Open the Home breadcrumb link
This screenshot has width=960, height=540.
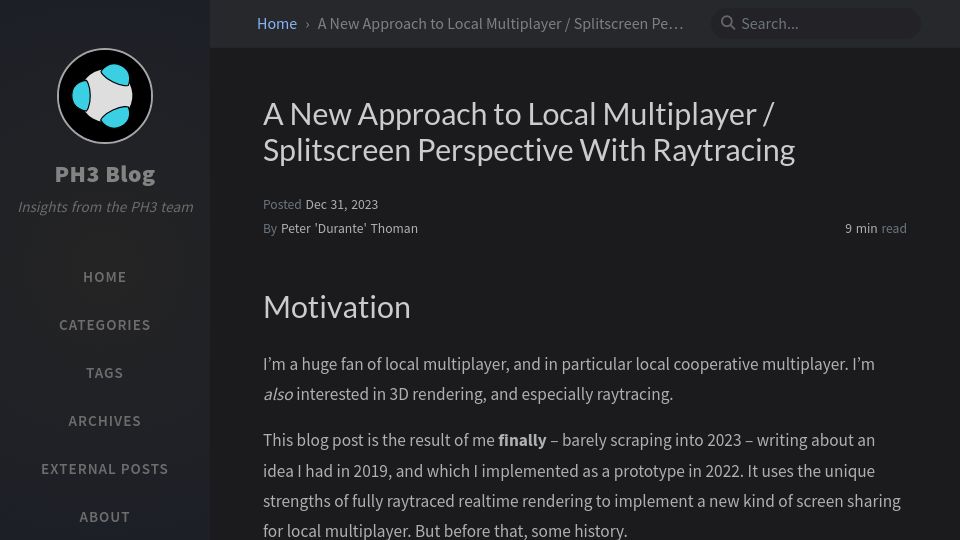[x=277, y=23]
